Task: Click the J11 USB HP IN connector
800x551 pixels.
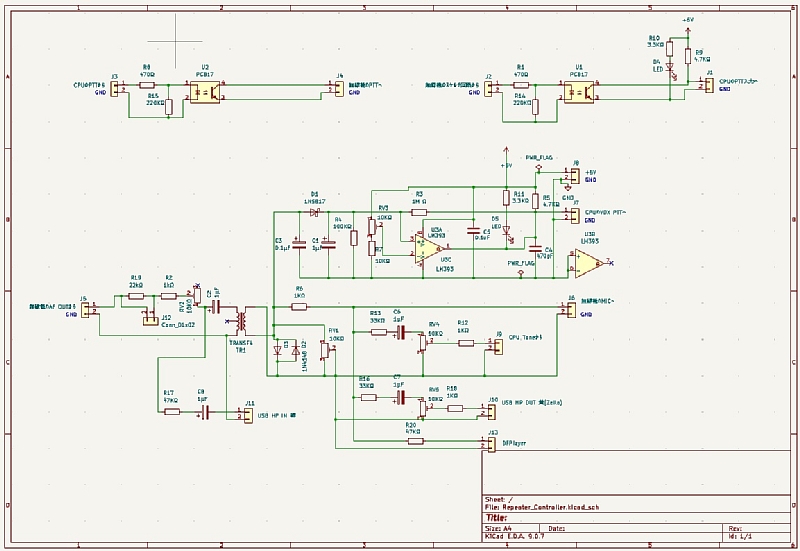Action: pos(247,413)
